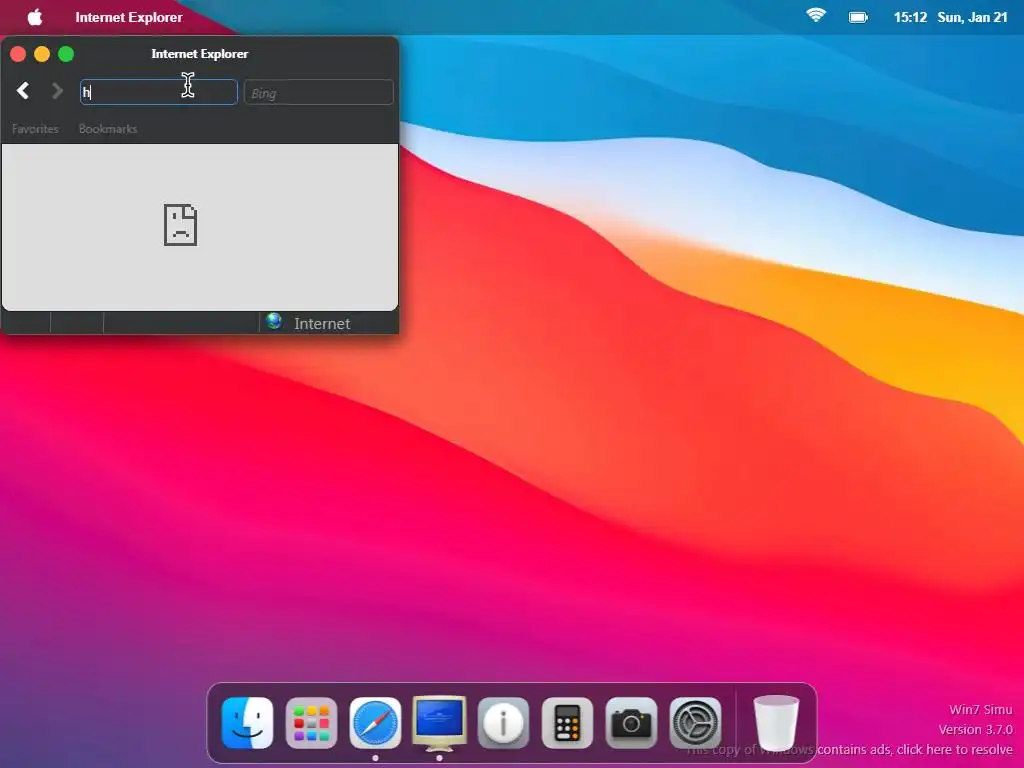This screenshot has height=768, width=1024.
Task: Open the Favorites tab
Action: tap(35, 129)
